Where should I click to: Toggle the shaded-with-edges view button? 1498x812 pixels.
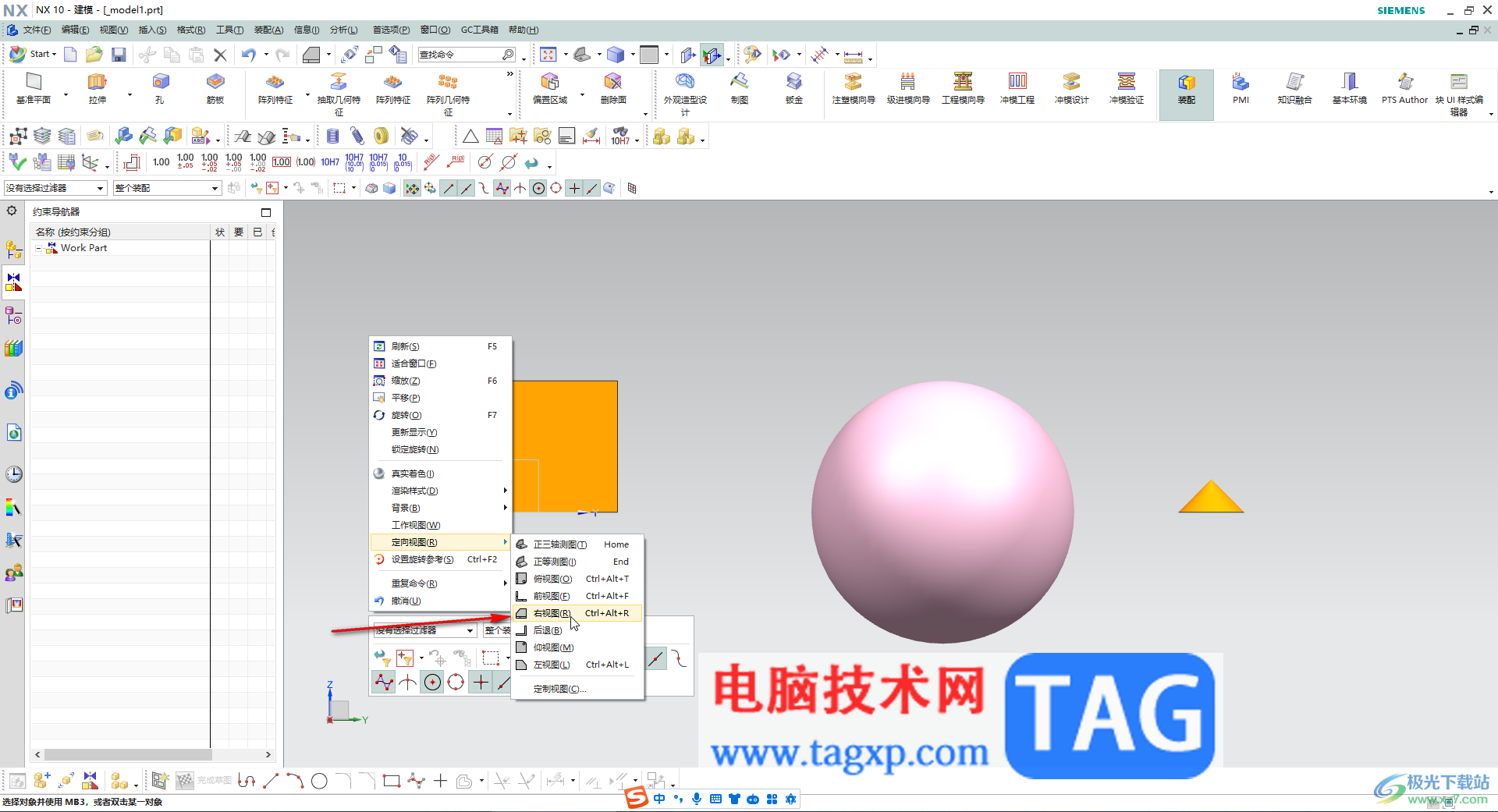[x=616, y=55]
